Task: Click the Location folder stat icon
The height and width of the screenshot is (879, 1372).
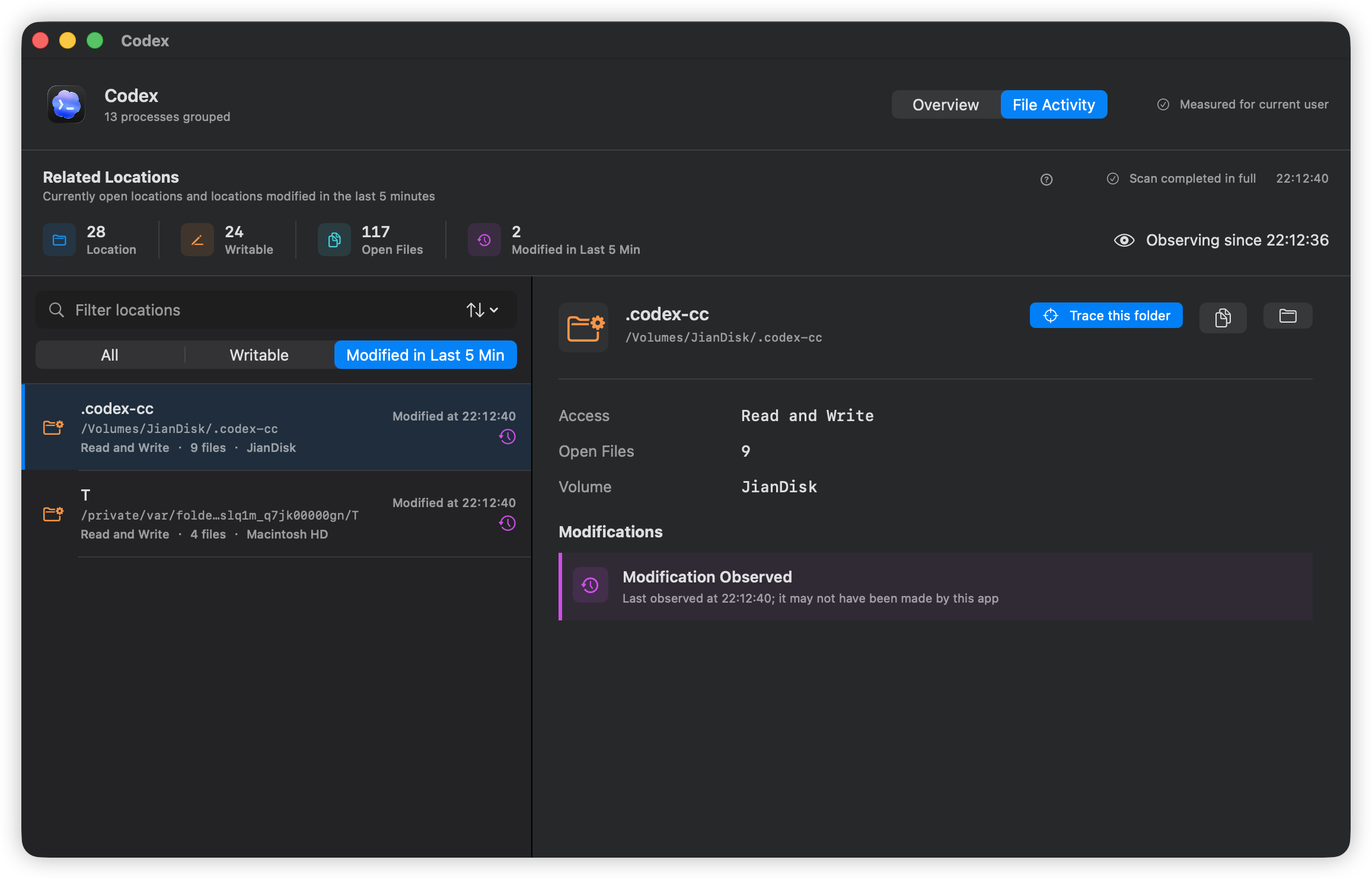Action: click(59, 240)
